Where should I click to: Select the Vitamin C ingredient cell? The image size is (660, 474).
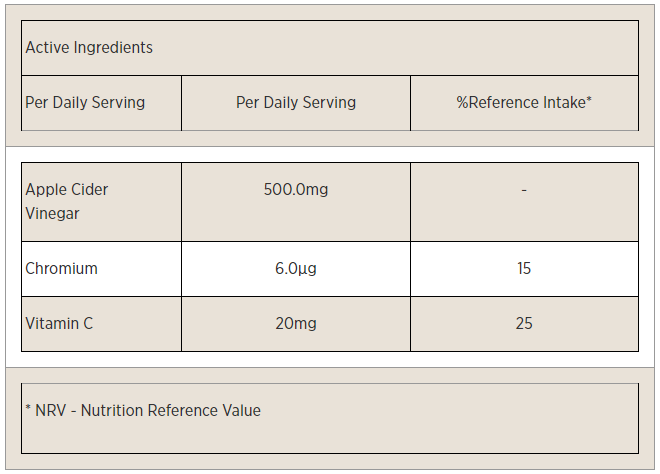tap(101, 324)
